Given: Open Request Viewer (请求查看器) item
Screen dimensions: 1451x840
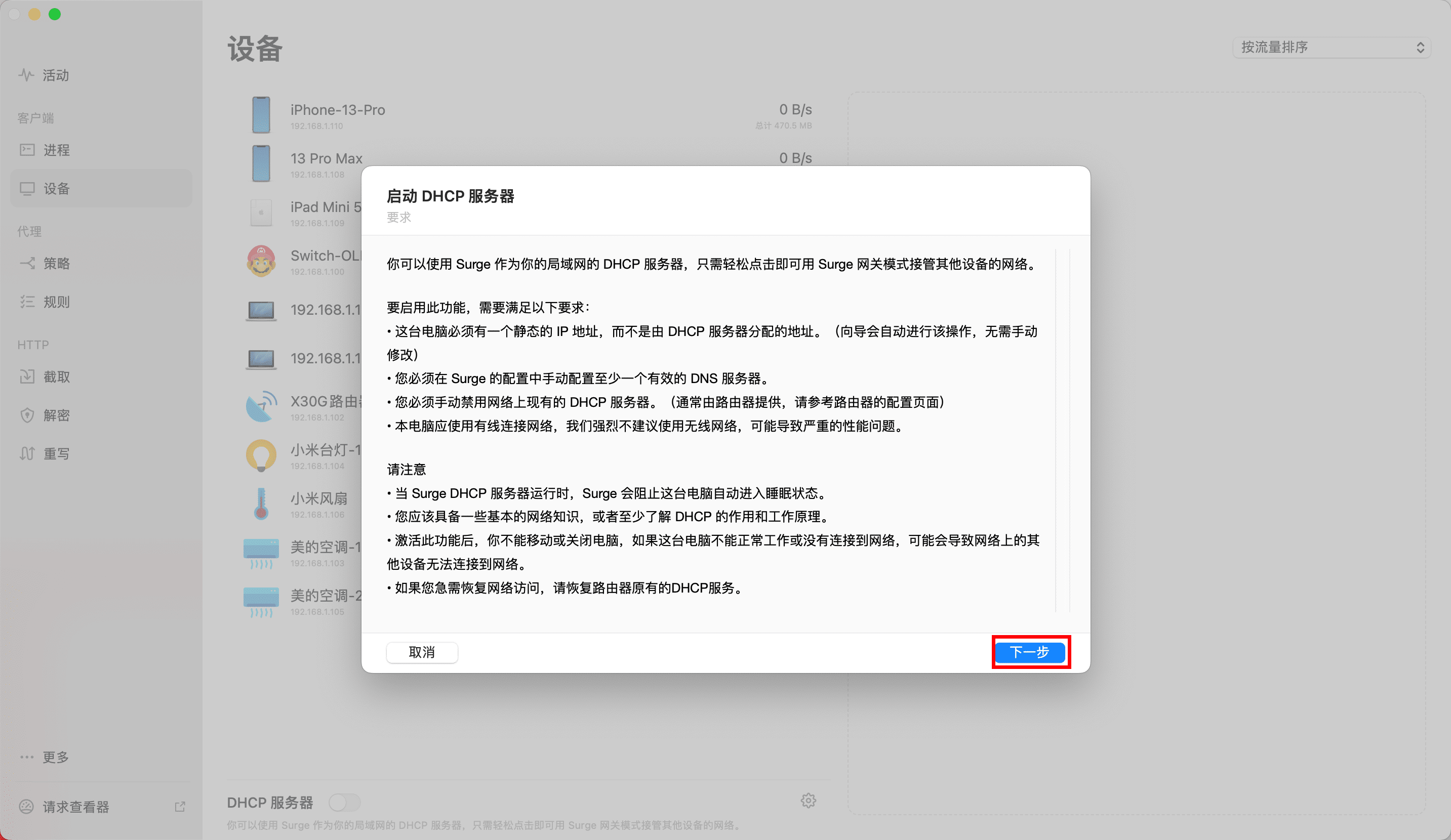Looking at the screenshot, I should 75,807.
